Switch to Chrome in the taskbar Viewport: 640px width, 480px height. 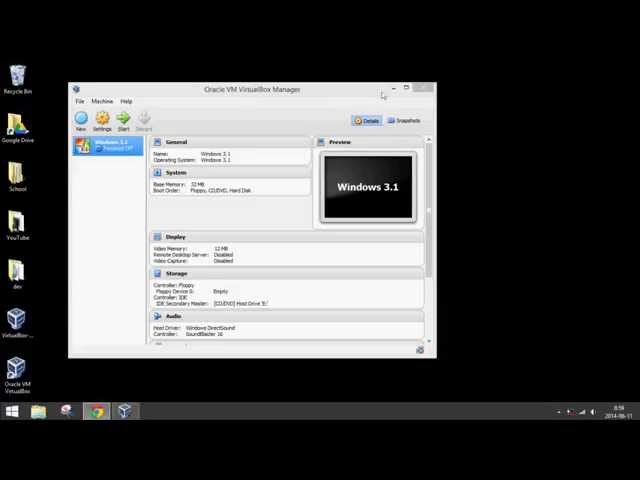pyautogui.click(x=97, y=411)
